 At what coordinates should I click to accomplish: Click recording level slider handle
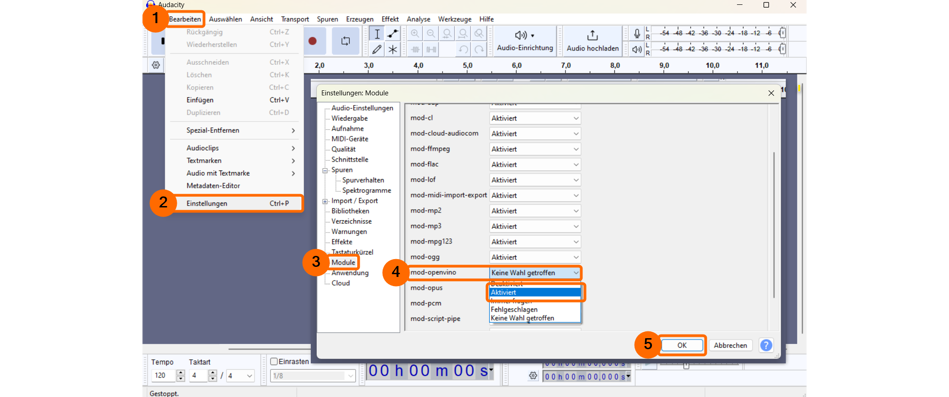pyautogui.click(x=783, y=34)
